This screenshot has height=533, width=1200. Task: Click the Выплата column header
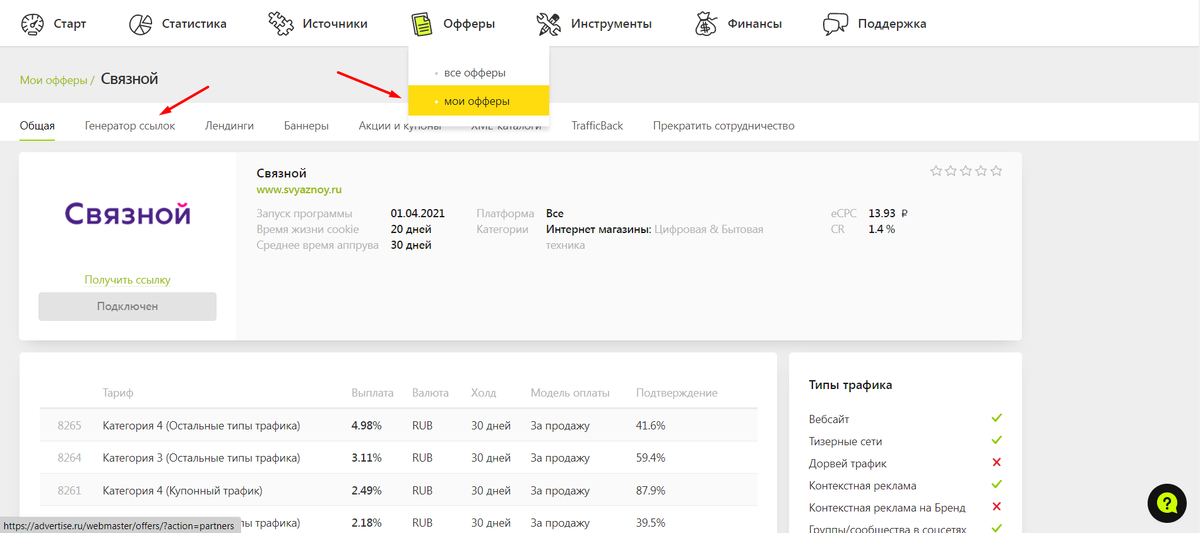coord(373,393)
